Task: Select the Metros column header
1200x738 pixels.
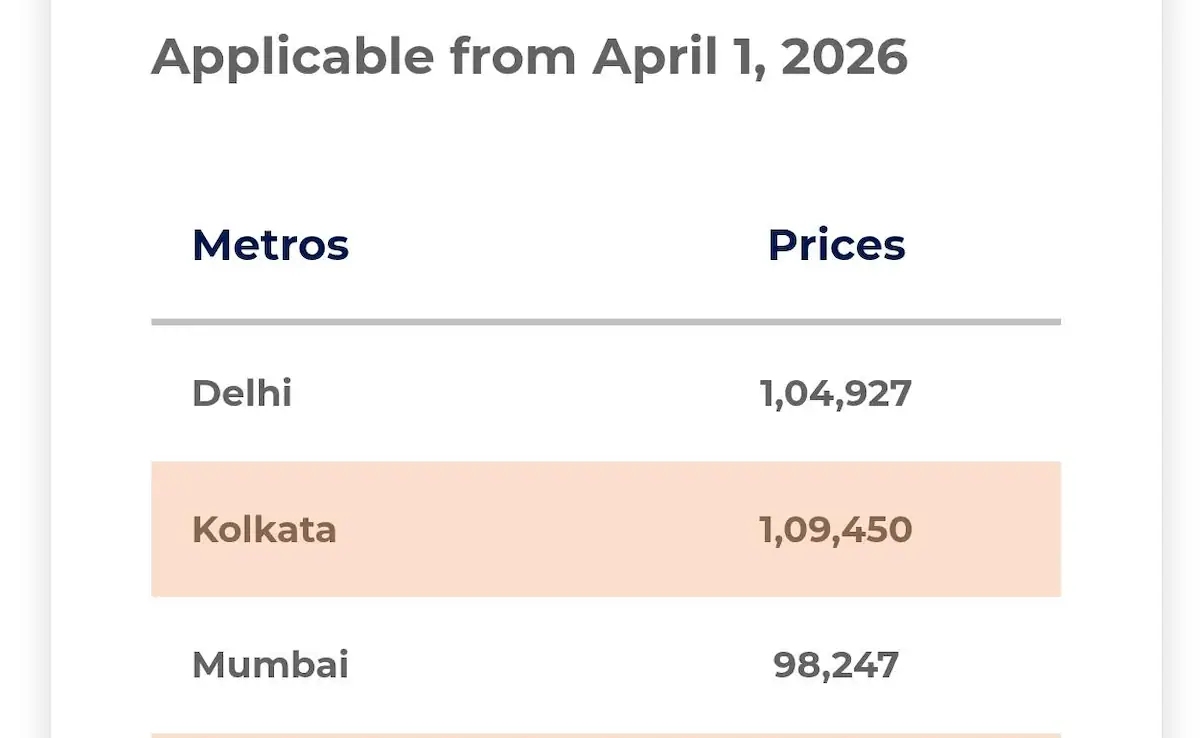Action: tap(270, 245)
